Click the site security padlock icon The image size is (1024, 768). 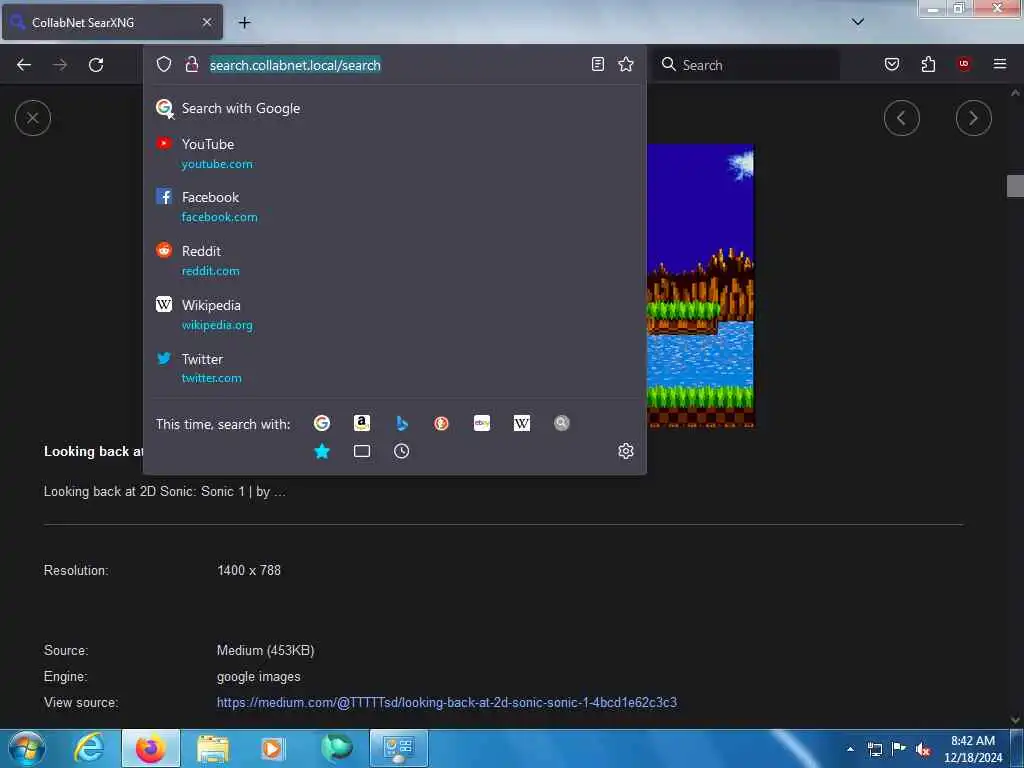(191, 64)
